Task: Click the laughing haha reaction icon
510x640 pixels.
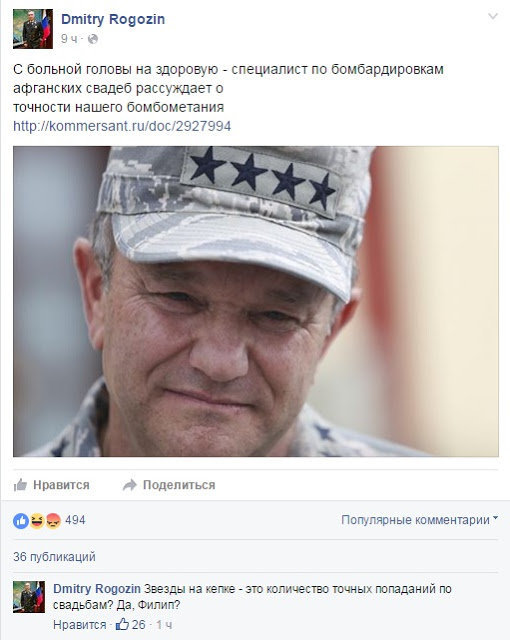Action: [x=37, y=520]
